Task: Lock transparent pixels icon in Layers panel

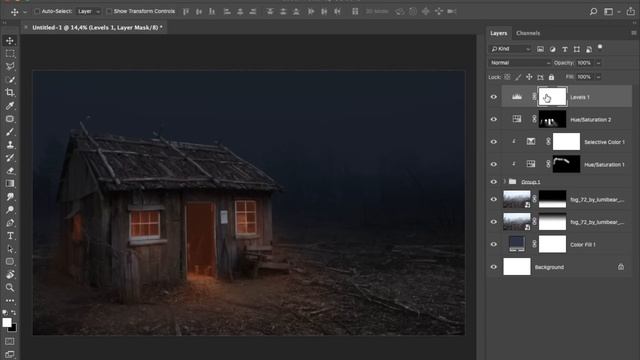Action: (507, 77)
